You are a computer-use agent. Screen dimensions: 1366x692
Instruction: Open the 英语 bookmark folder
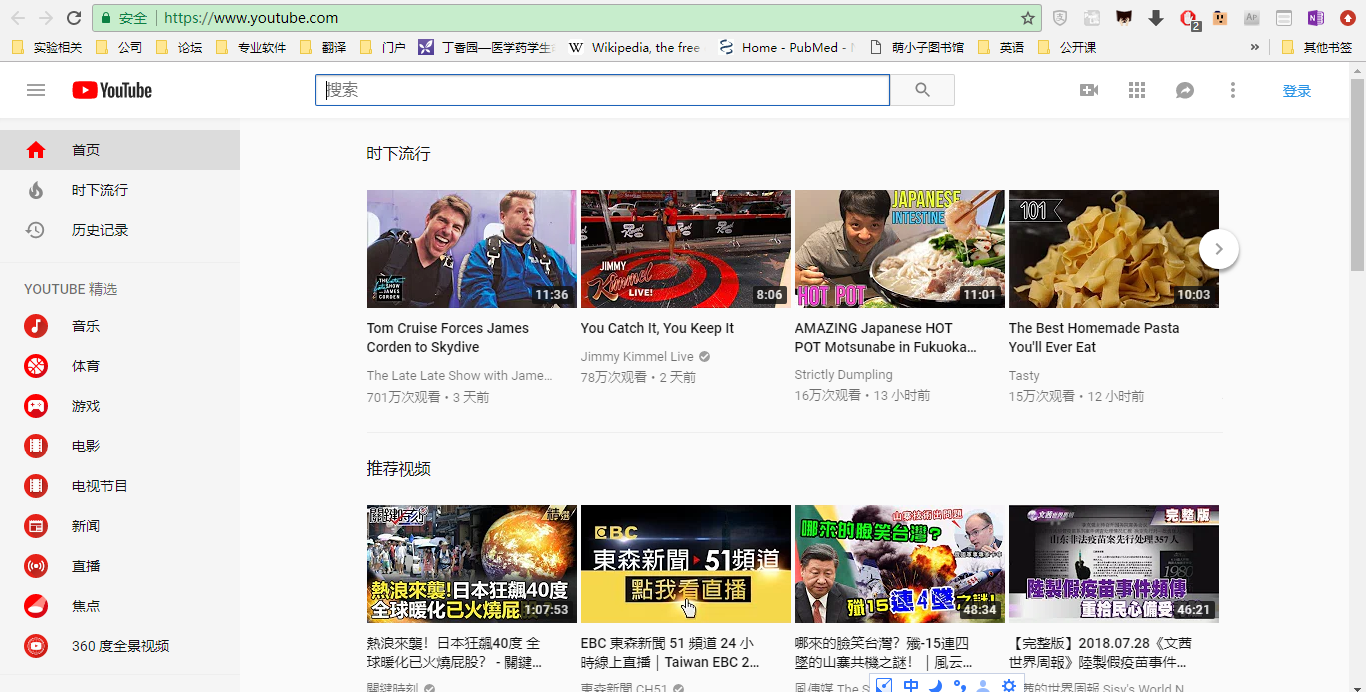coord(1001,47)
